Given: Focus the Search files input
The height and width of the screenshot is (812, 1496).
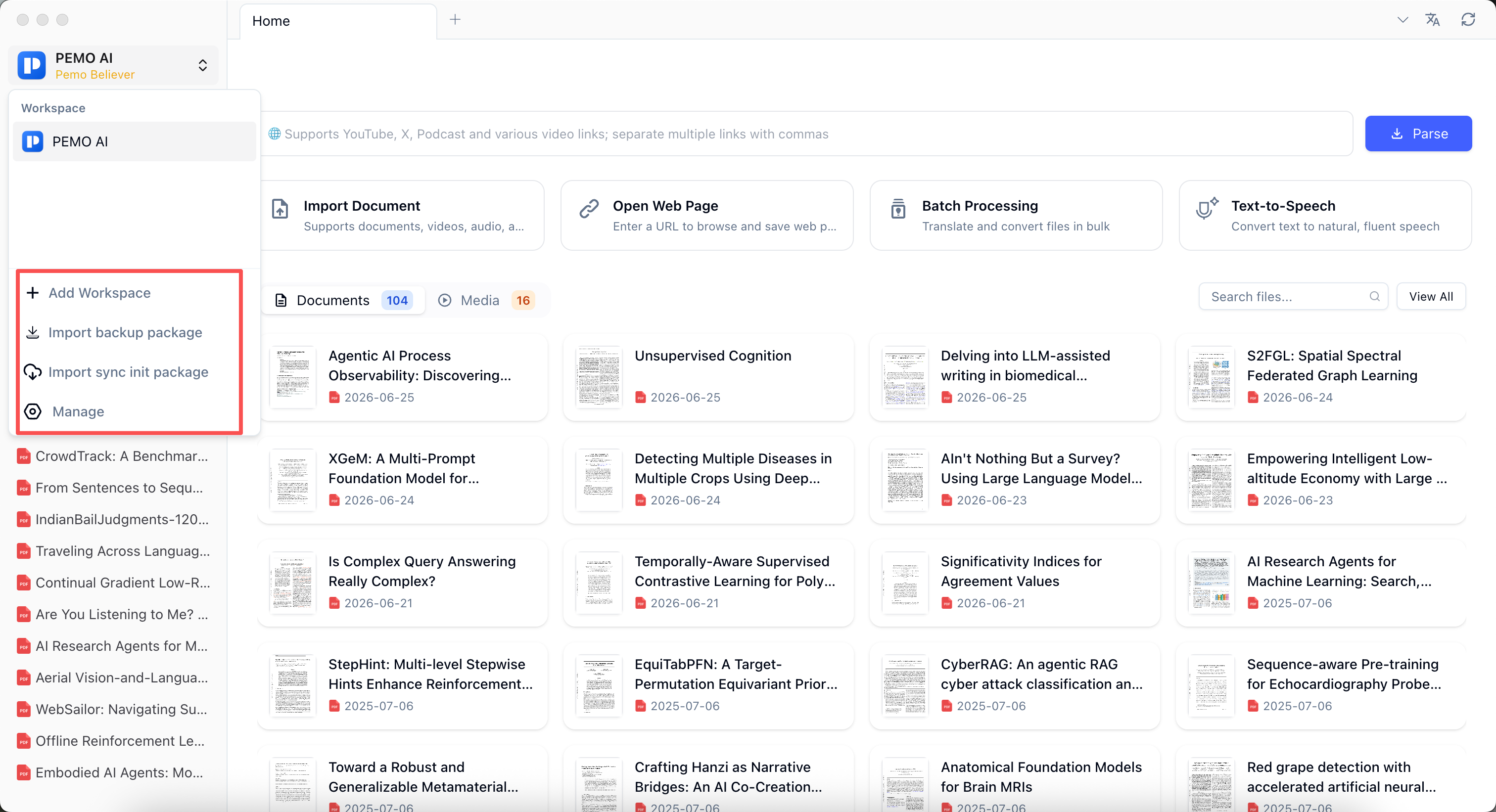Looking at the screenshot, I should (x=1293, y=297).
